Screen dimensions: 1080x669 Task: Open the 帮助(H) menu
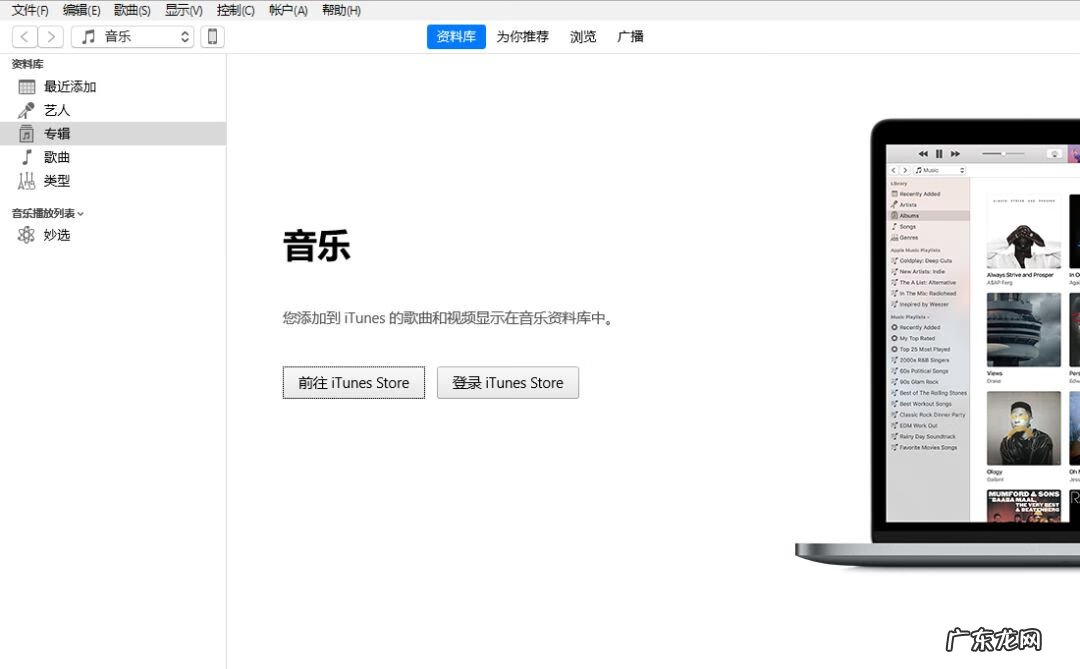342,10
